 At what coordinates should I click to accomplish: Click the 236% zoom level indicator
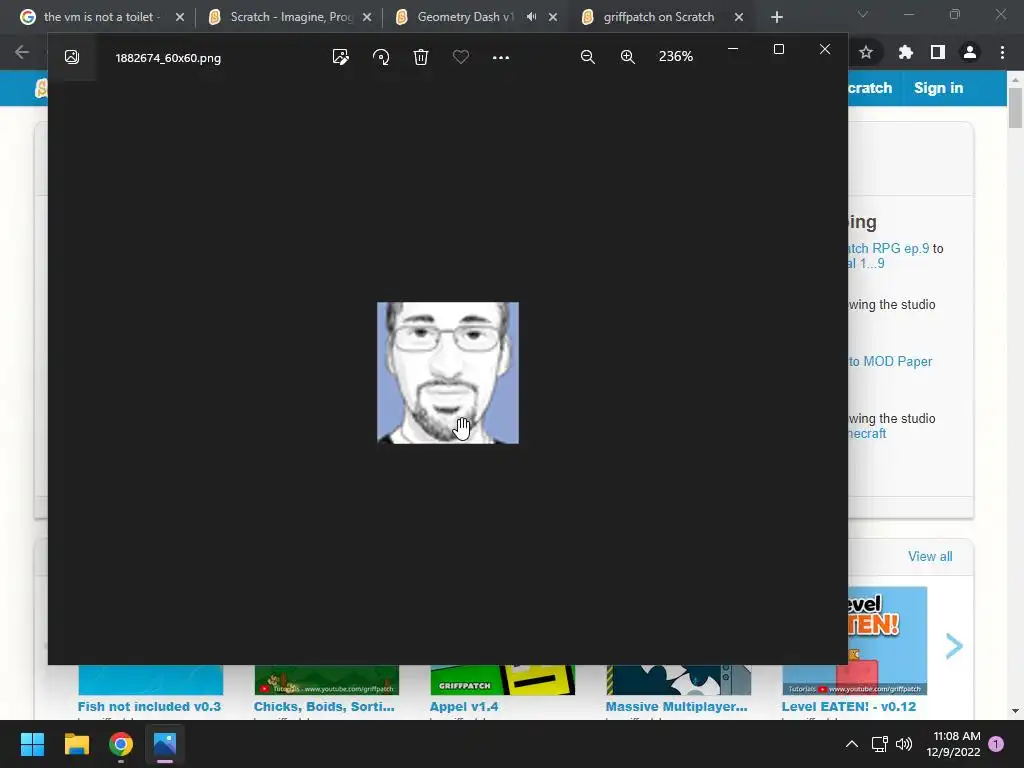[x=675, y=57]
